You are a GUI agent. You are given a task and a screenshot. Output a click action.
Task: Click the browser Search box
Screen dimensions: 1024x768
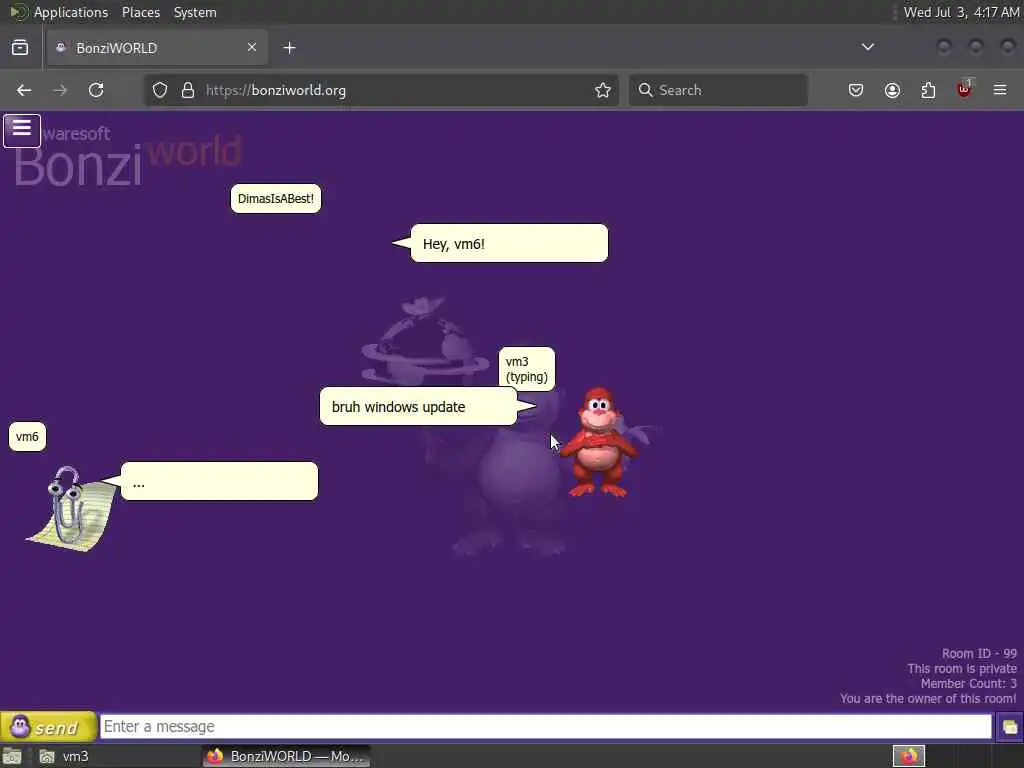coord(718,90)
